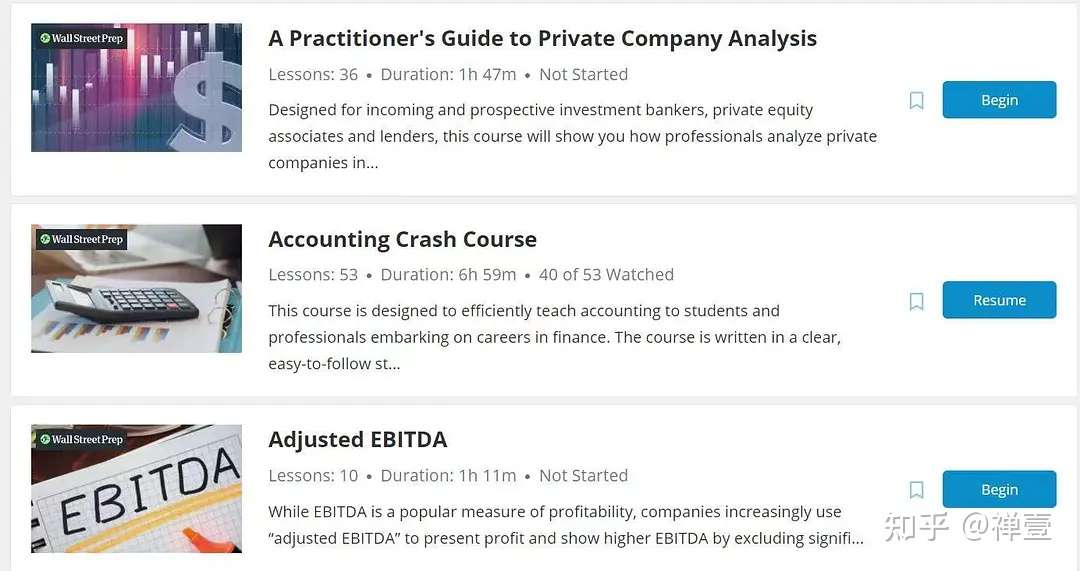
Task: Click the 40 of 53 Watched progress text
Action: 606,274
